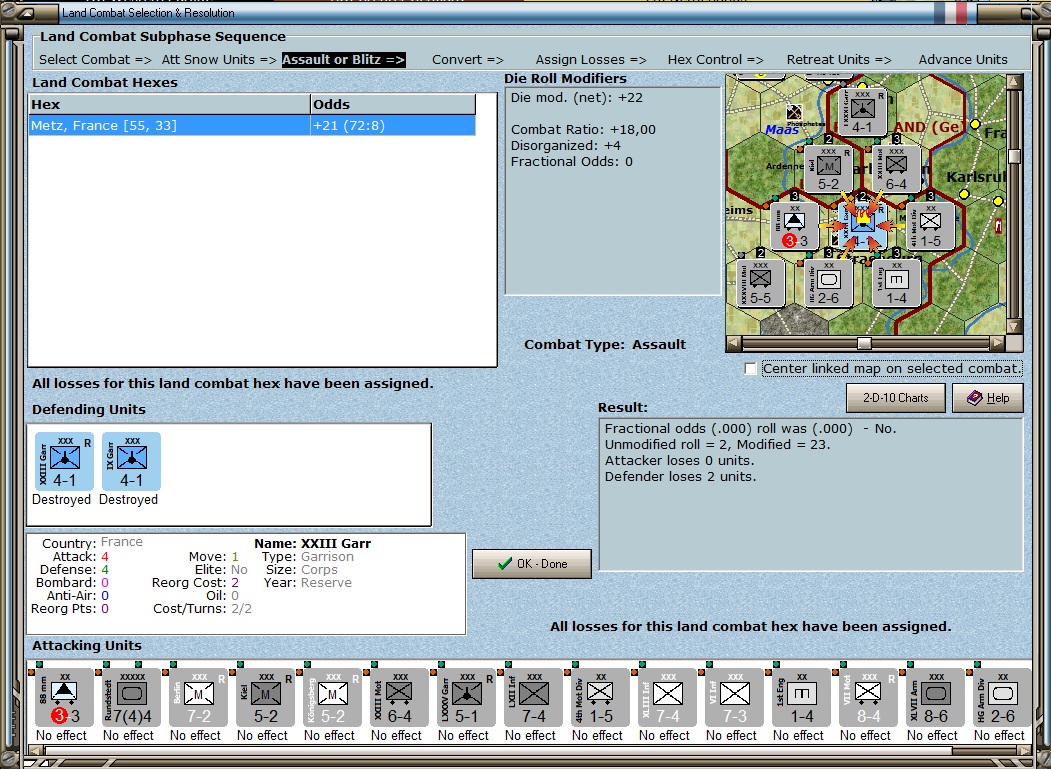
Task: Click the 88 mm counter on the map
Action: click(x=795, y=226)
